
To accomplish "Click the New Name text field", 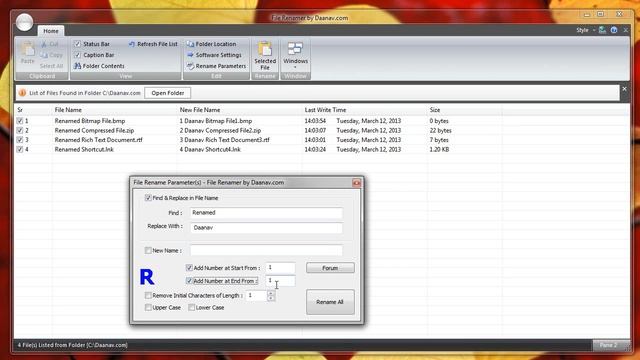I will pyautogui.click(x=266, y=250).
